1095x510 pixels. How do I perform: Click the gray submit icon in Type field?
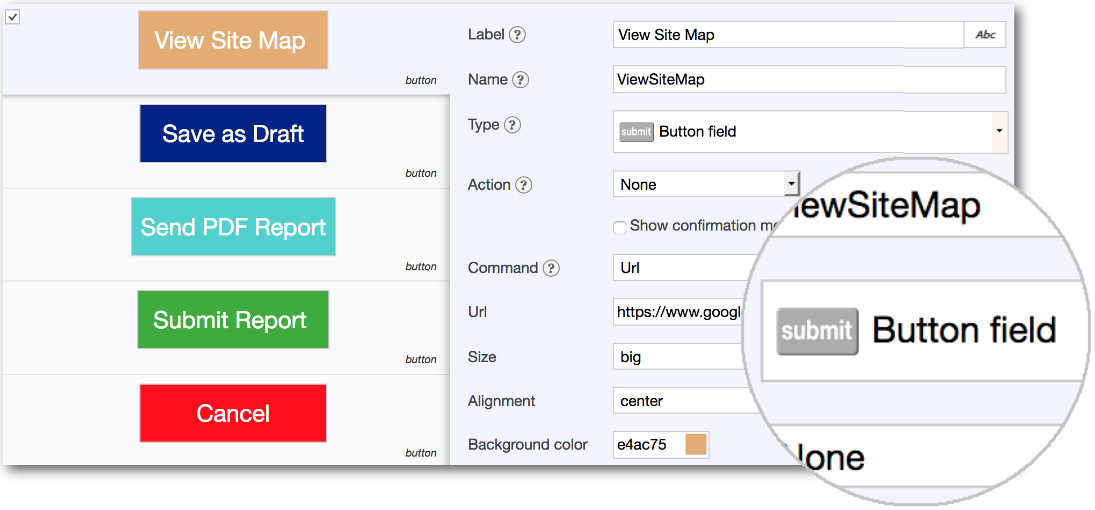pos(636,132)
